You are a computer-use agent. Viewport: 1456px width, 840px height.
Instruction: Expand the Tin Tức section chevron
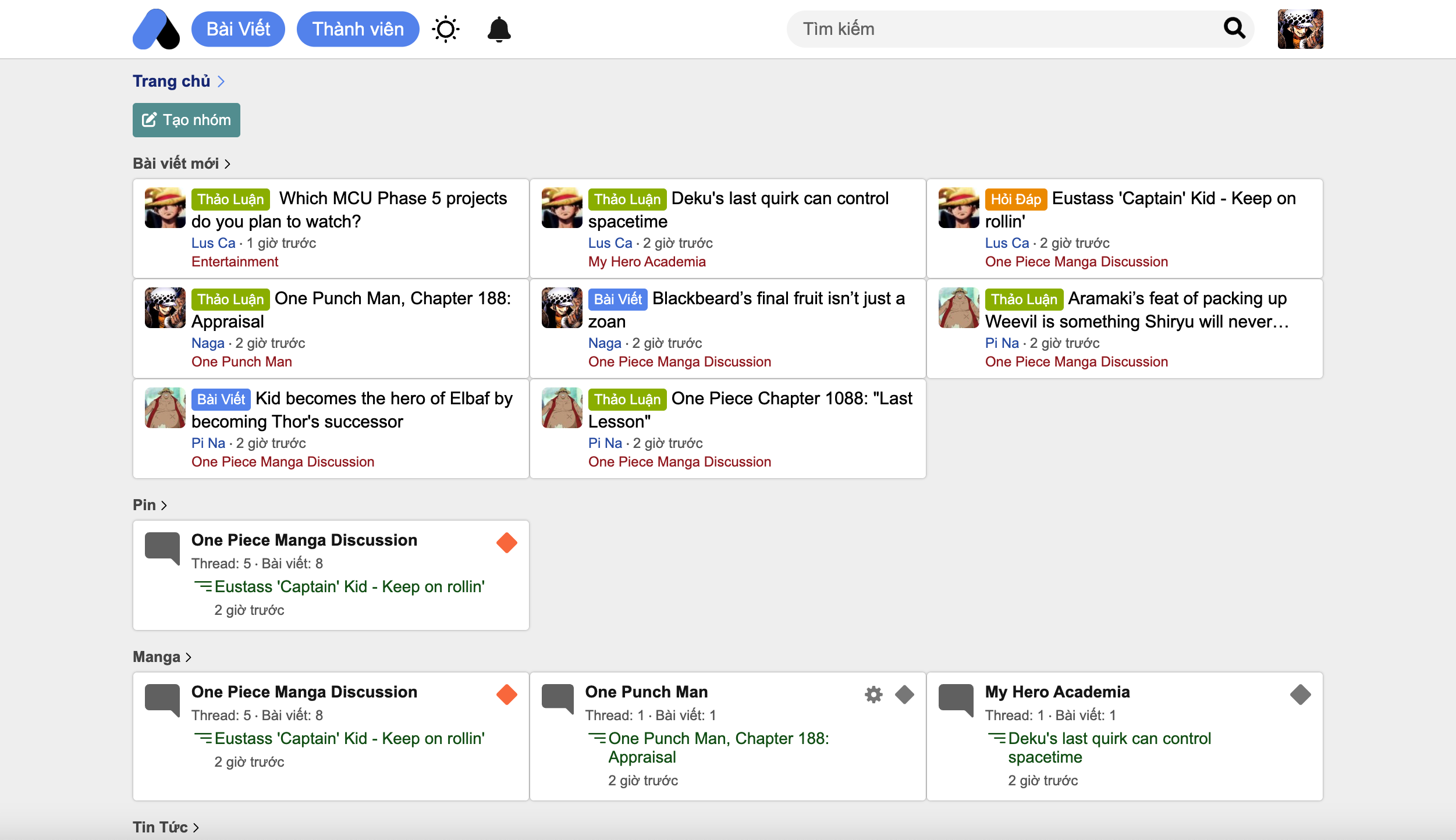195,827
